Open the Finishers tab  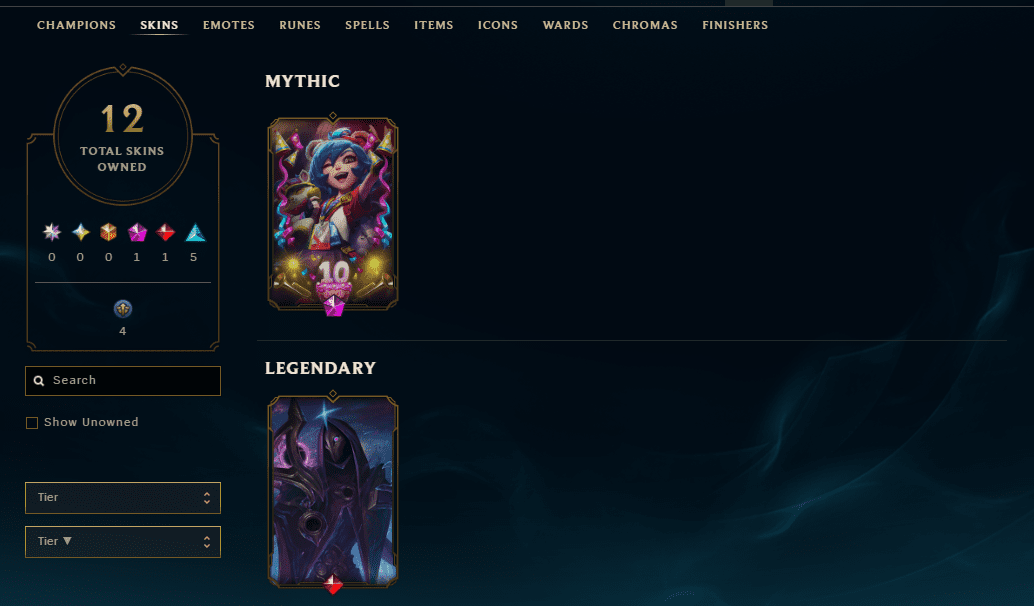(x=735, y=25)
